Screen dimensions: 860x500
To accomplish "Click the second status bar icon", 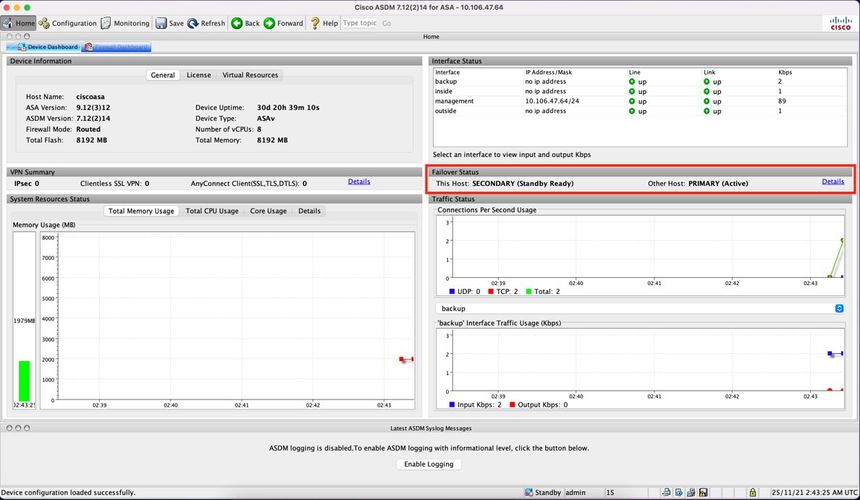I will coord(678,492).
